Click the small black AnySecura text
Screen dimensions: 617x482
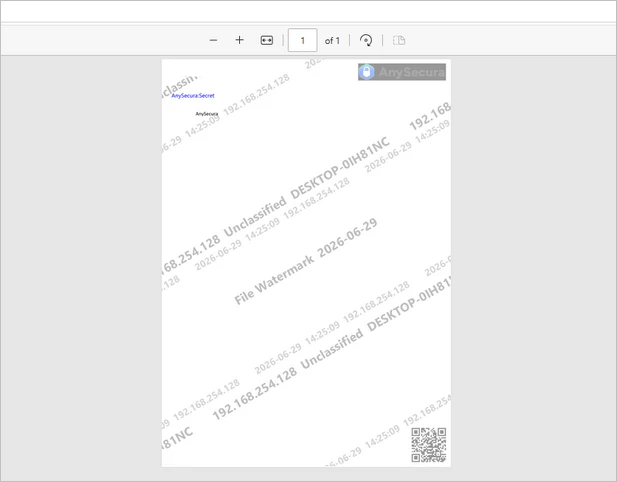coord(207,114)
